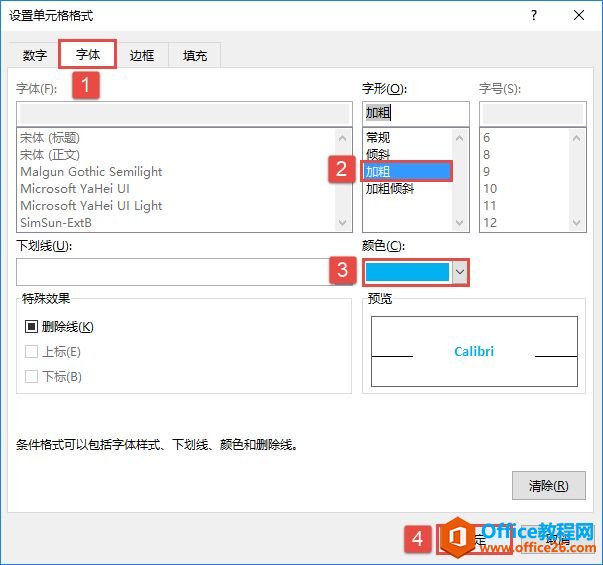Switch to the 边框 tab

click(142, 56)
